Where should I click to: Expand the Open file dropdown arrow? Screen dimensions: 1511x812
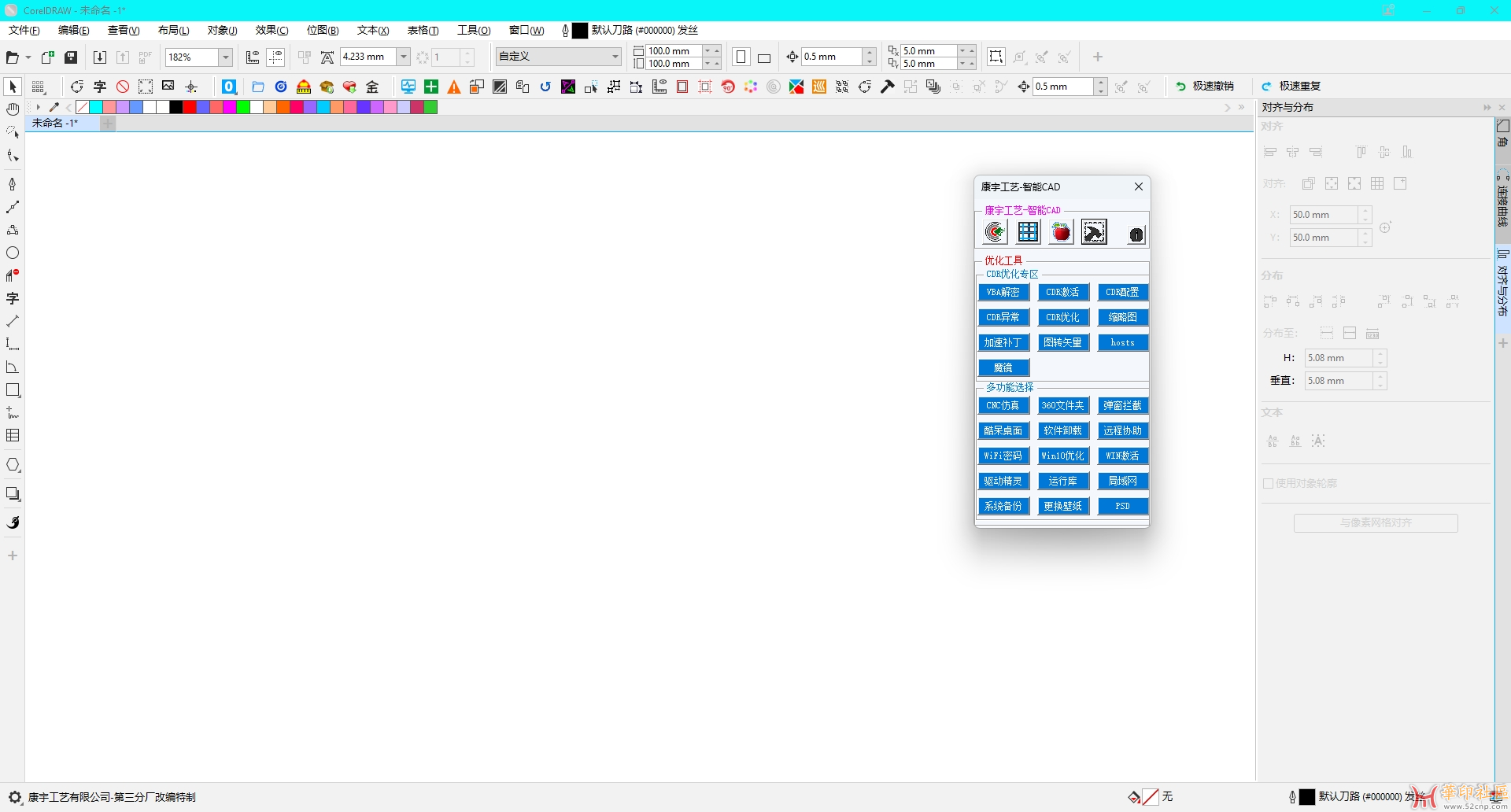point(28,57)
